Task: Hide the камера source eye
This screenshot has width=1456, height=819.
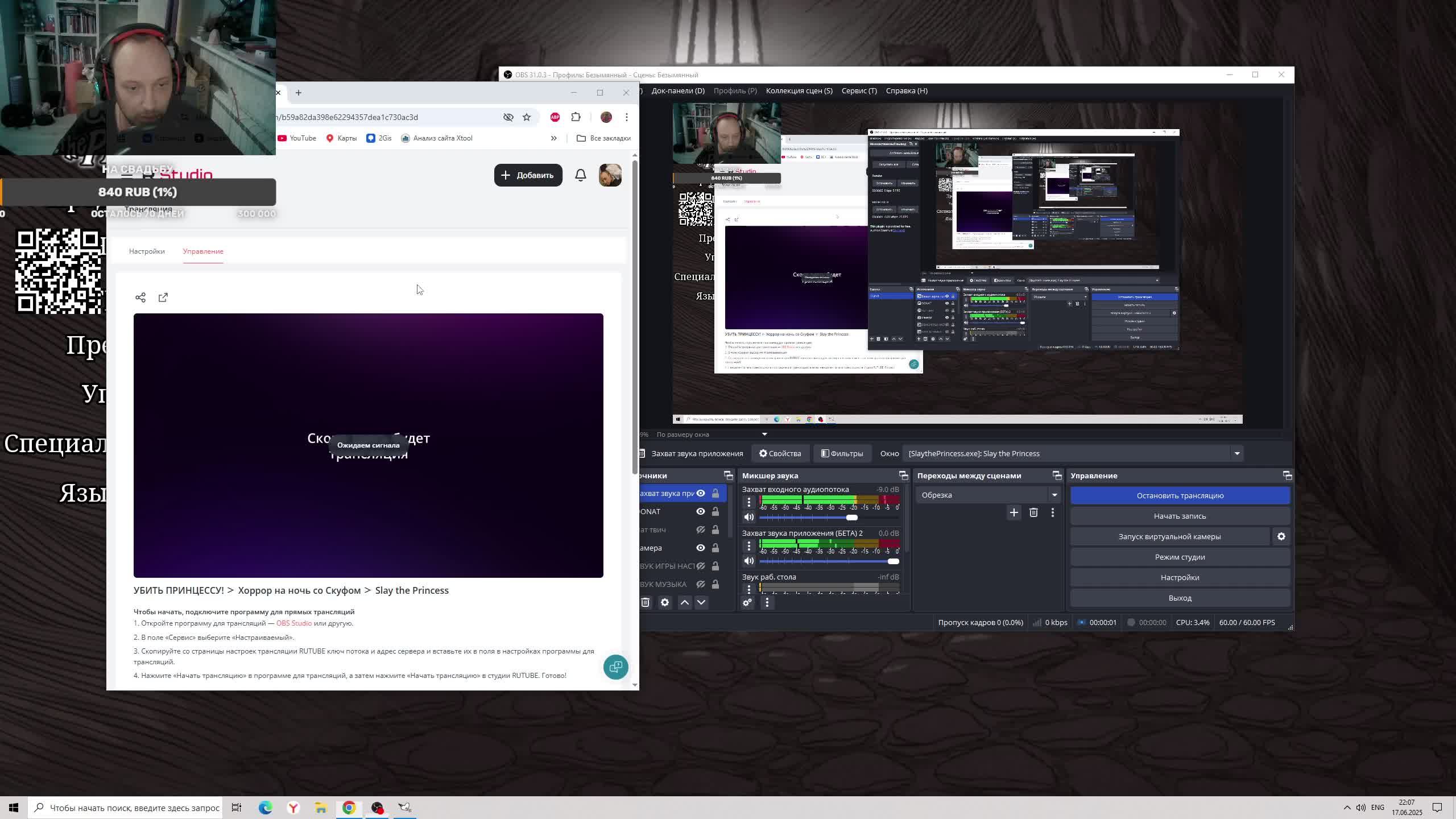Action: [700, 548]
